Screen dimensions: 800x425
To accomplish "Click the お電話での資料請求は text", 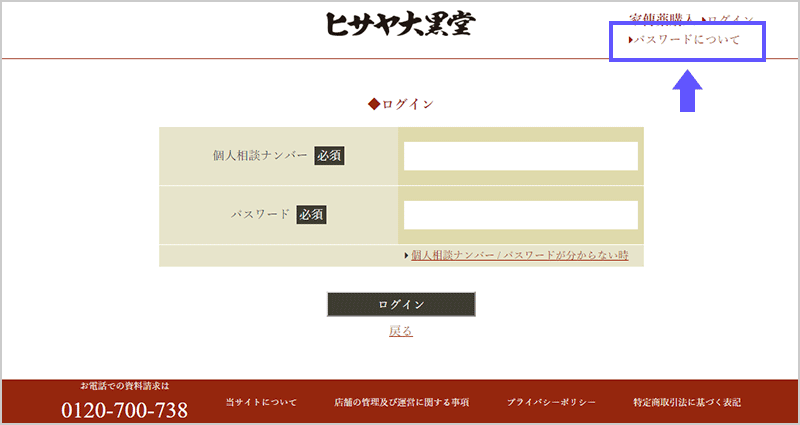I will [x=124, y=386].
